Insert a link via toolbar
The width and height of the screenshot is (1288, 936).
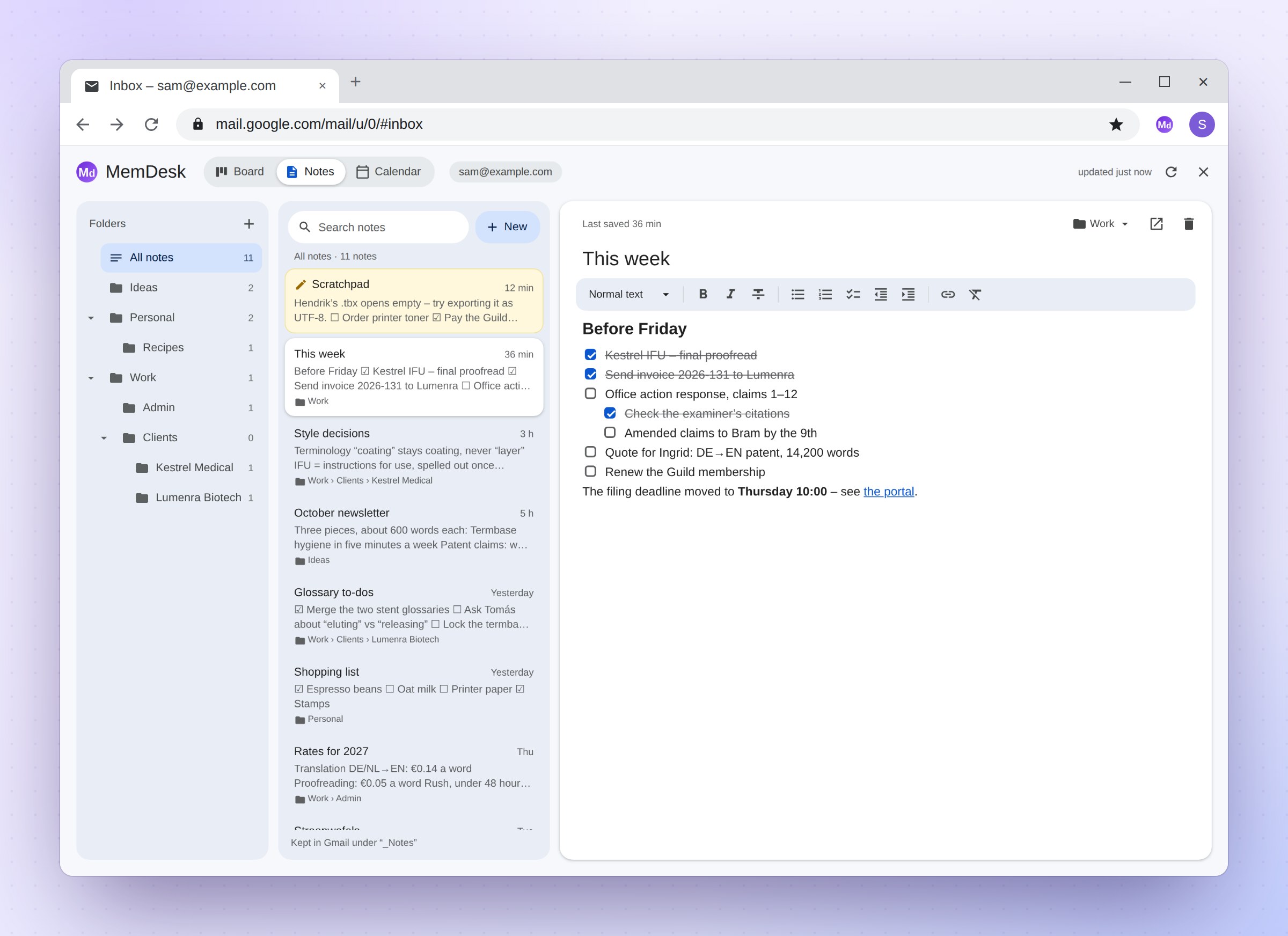pyautogui.click(x=947, y=294)
